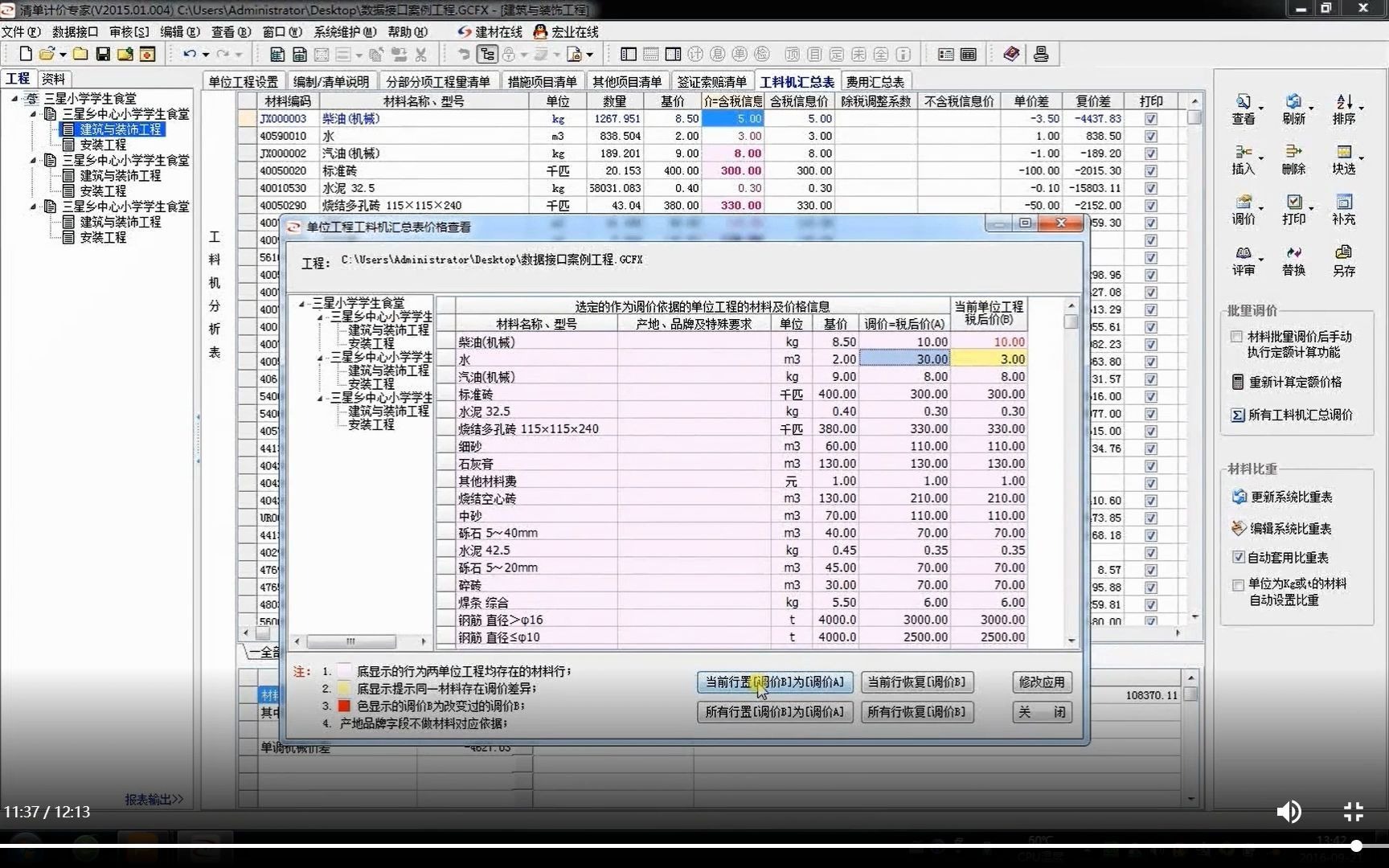The image size is (1389, 868).
Task: Switch to the 资料 tab in the left panel
Action: click(53, 79)
